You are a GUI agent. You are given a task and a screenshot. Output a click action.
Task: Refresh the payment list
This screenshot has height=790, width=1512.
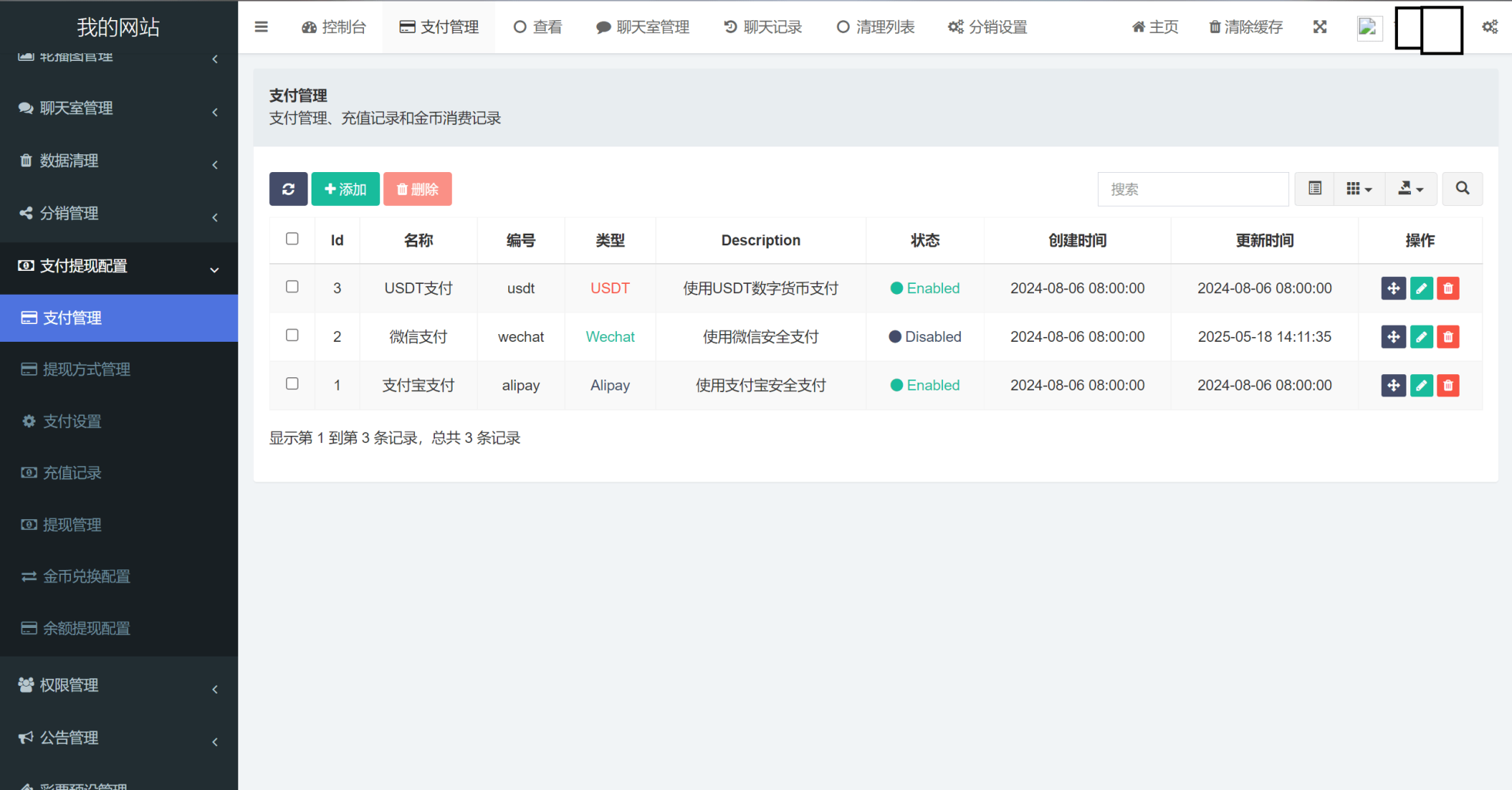point(288,189)
